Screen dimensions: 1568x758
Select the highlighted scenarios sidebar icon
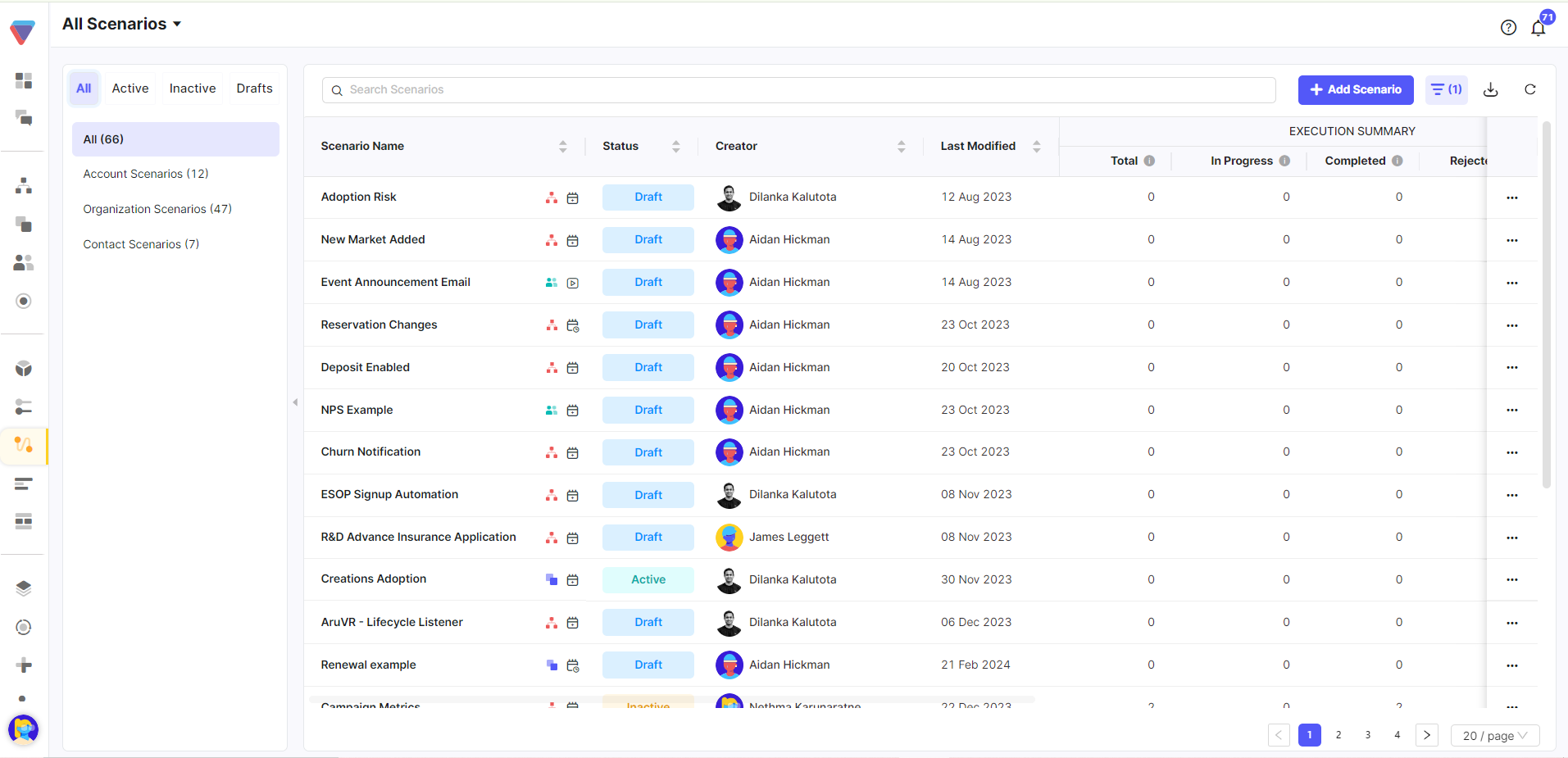point(24,445)
